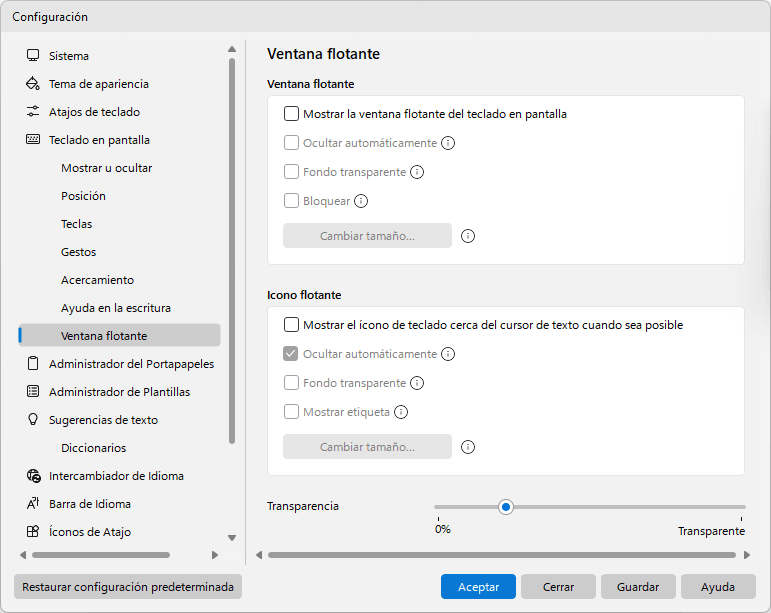This screenshot has height=613, width=771.
Task: Click main panel horizontal scroll left arrow
Action: pos(259,555)
